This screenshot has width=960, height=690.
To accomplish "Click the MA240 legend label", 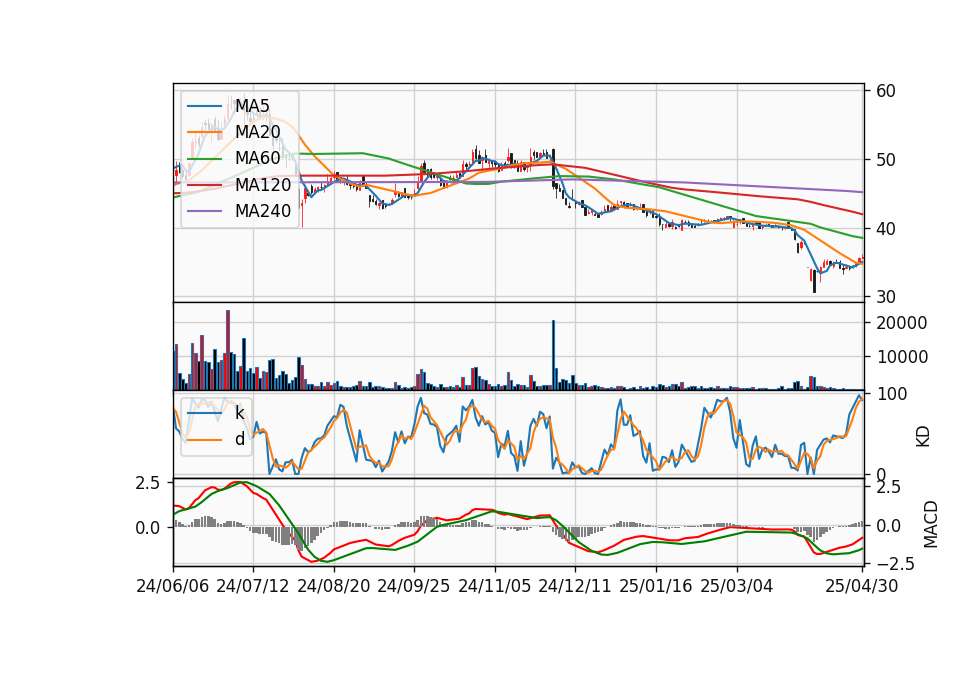I will pyautogui.click(x=263, y=211).
